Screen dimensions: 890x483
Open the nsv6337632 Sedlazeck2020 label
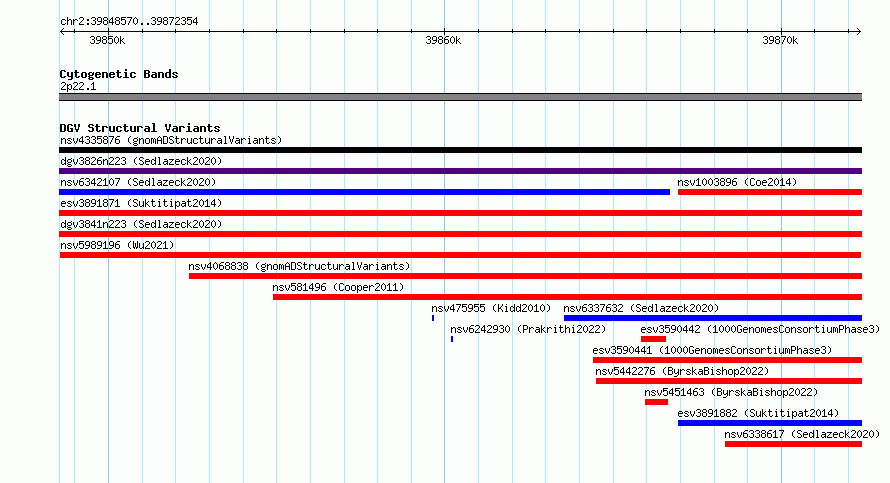pyautogui.click(x=641, y=308)
